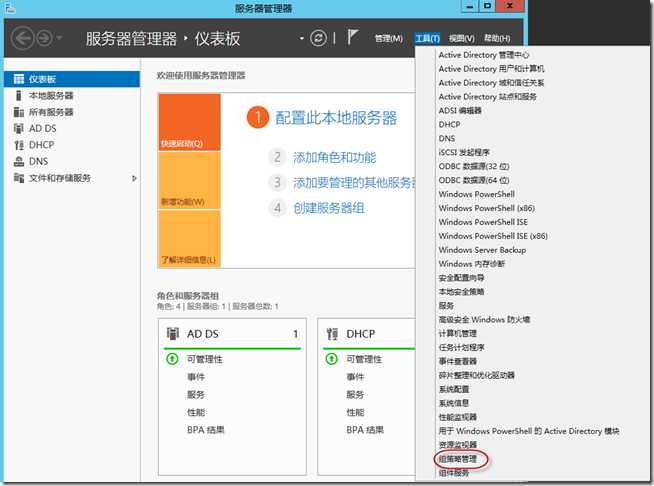Select the 新增功能(W) tile

pos(189,180)
